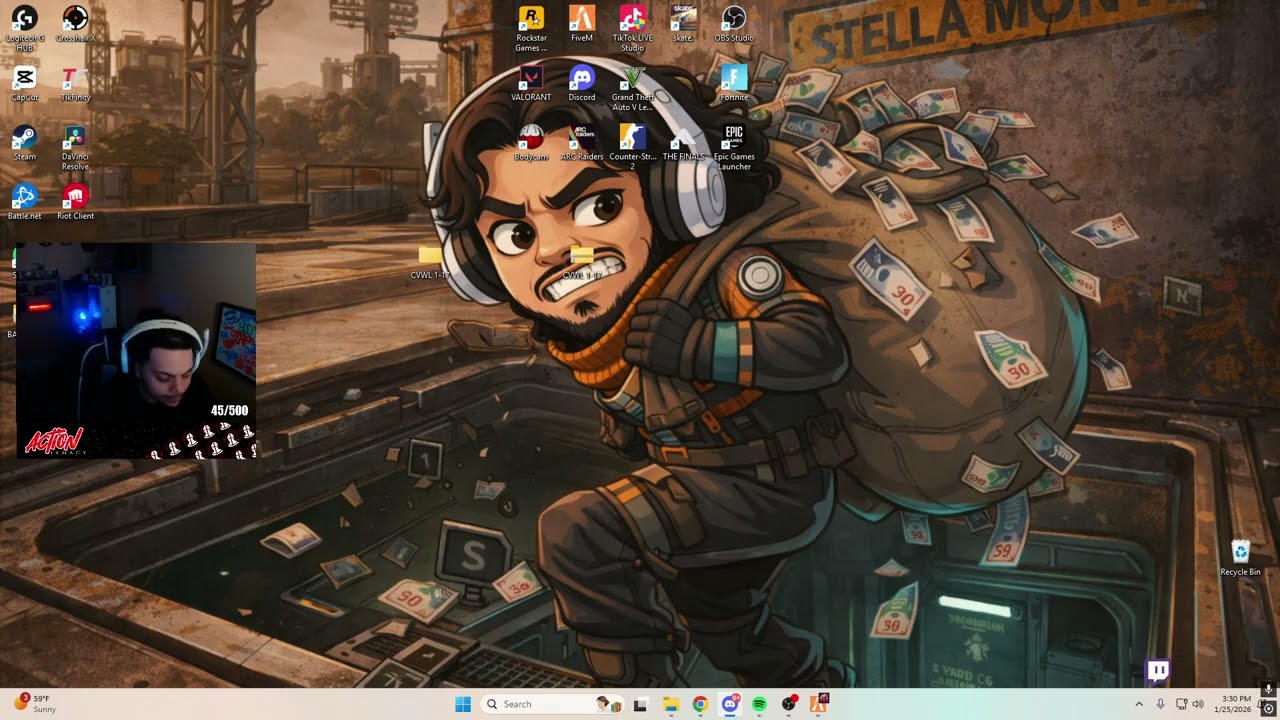Click the webcam overlay thumbnail

click(x=136, y=350)
